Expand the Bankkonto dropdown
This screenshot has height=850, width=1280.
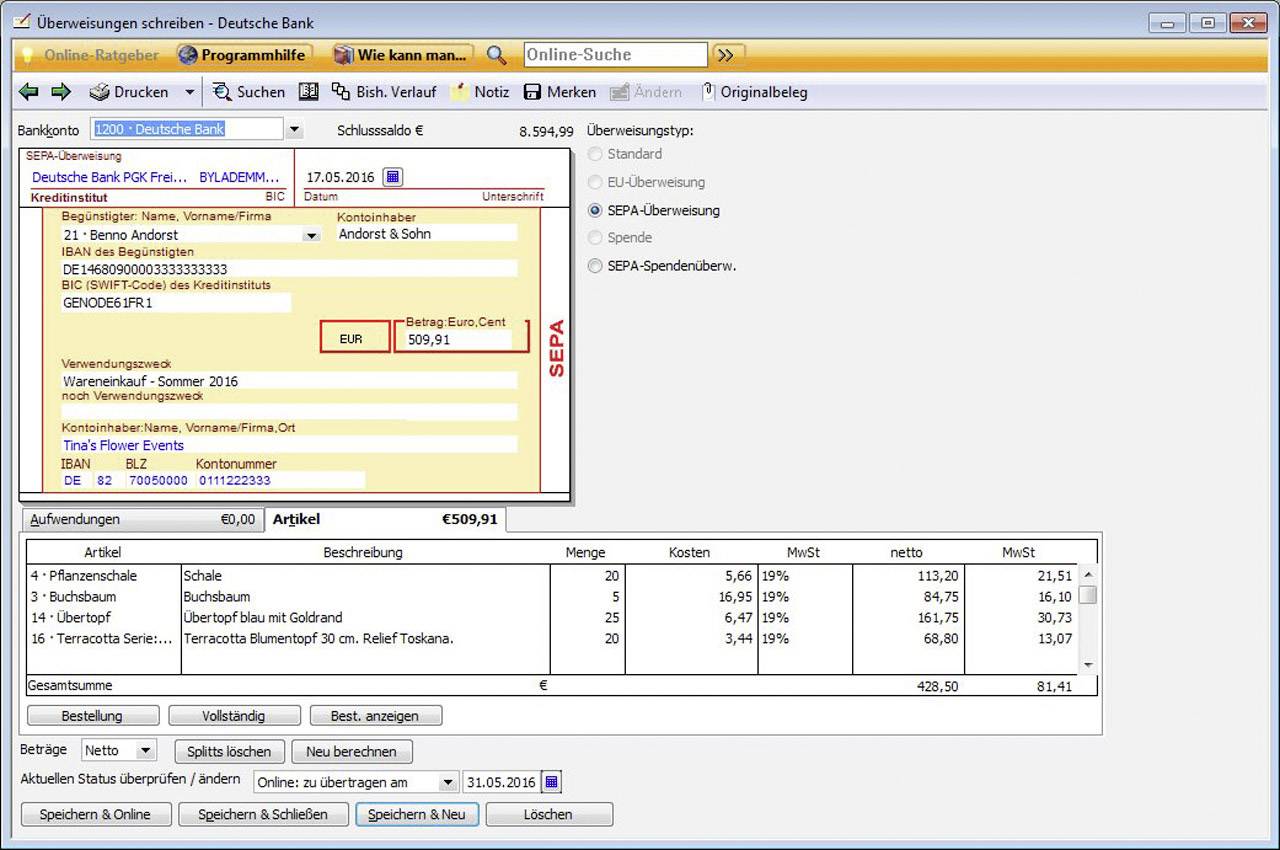point(295,129)
